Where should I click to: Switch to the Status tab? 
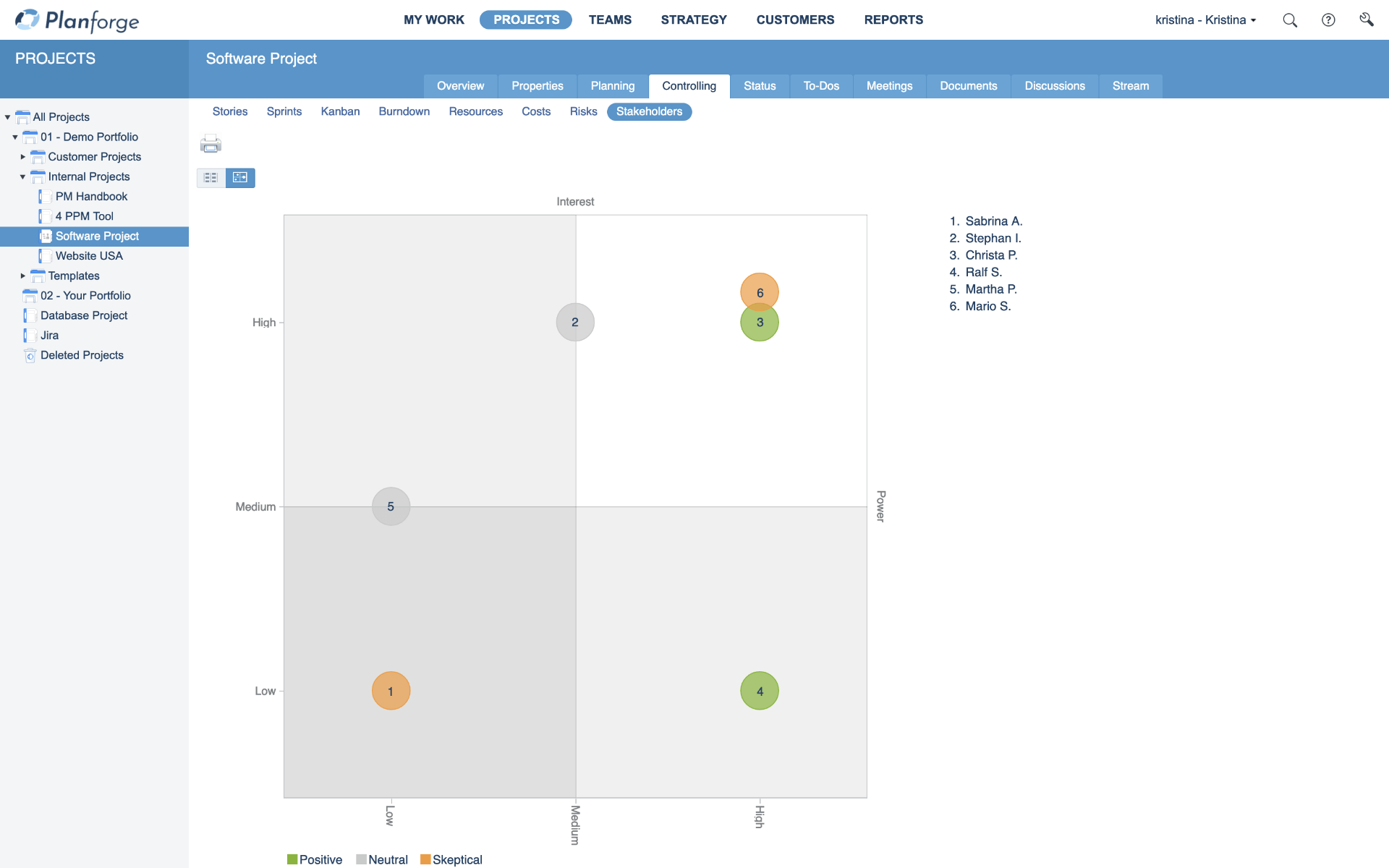point(760,86)
